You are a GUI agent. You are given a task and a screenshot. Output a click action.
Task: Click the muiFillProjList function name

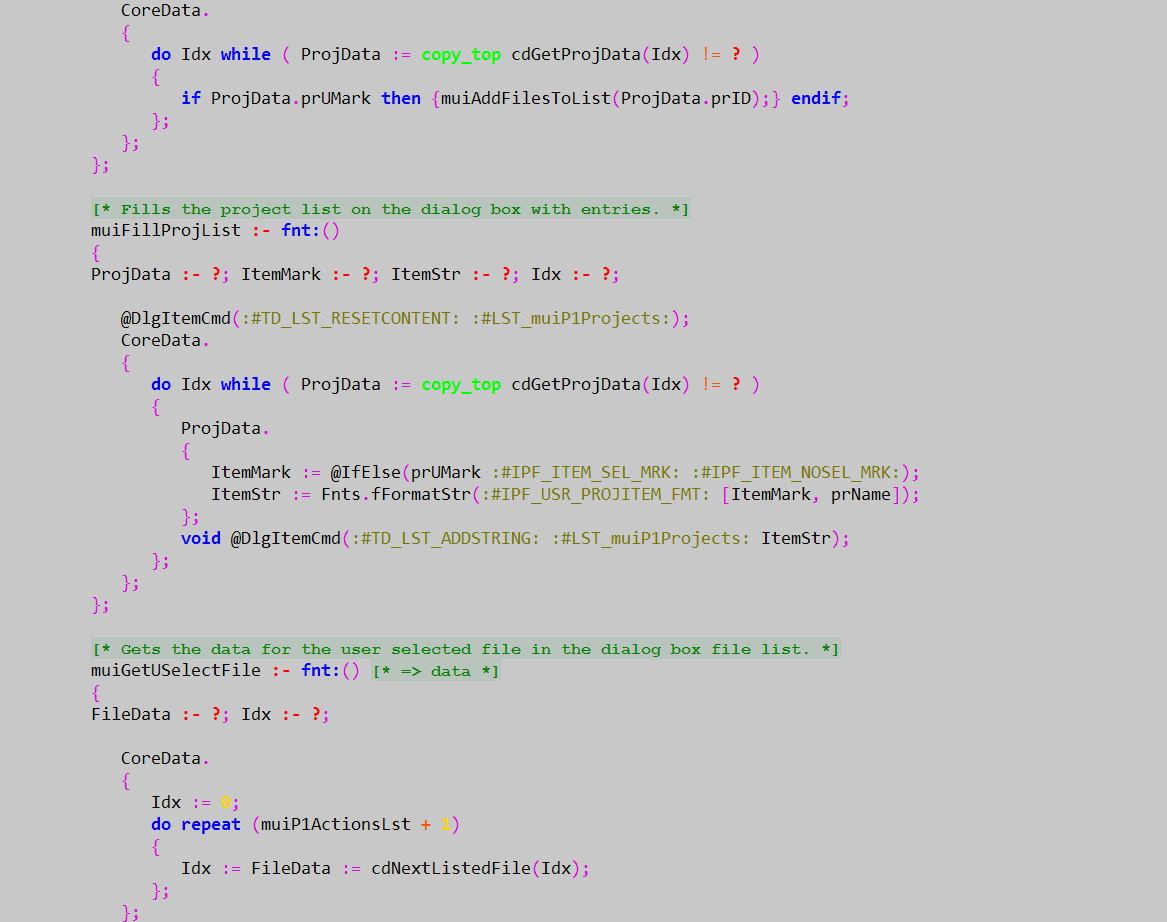coord(166,230)
